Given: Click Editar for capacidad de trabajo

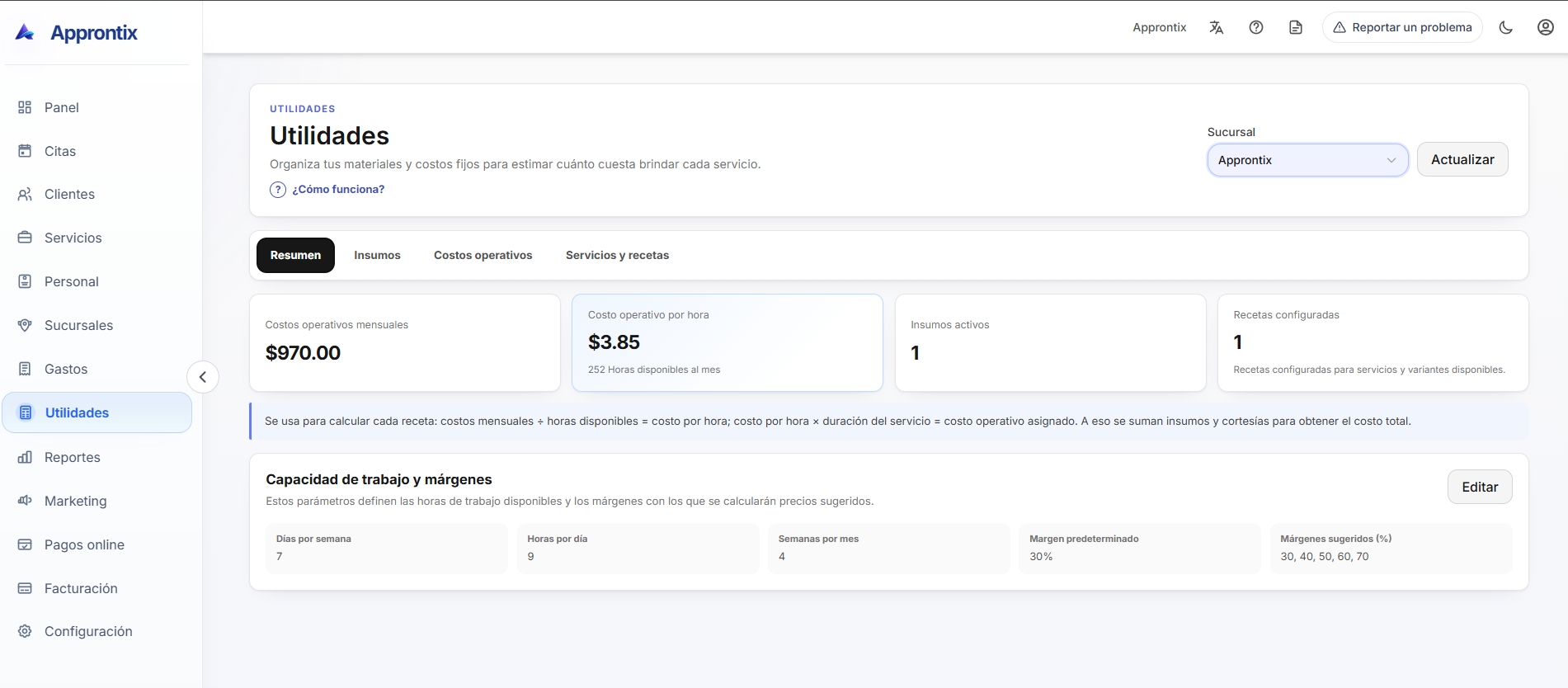Looking at the screenshot, I should 1480,487.
